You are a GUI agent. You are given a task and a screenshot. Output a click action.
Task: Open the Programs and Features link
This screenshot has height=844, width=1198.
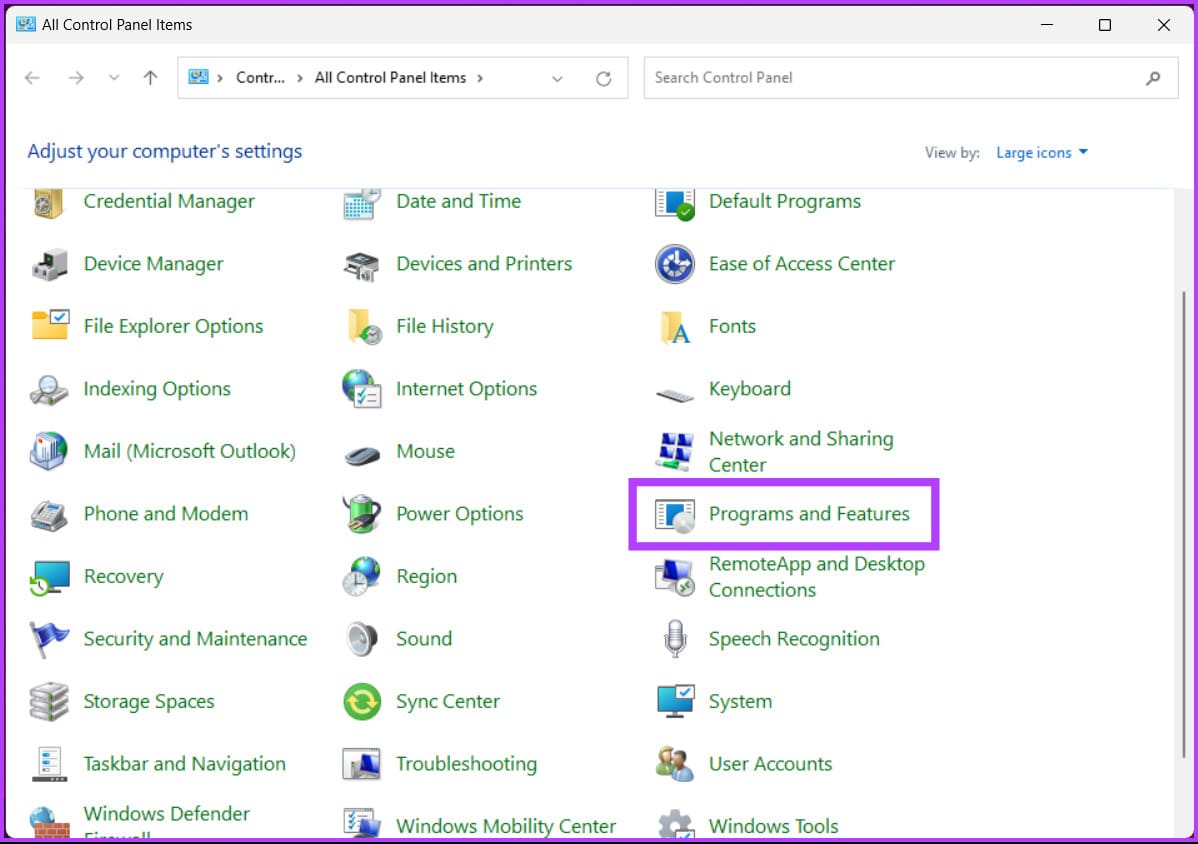click(809, 514)
